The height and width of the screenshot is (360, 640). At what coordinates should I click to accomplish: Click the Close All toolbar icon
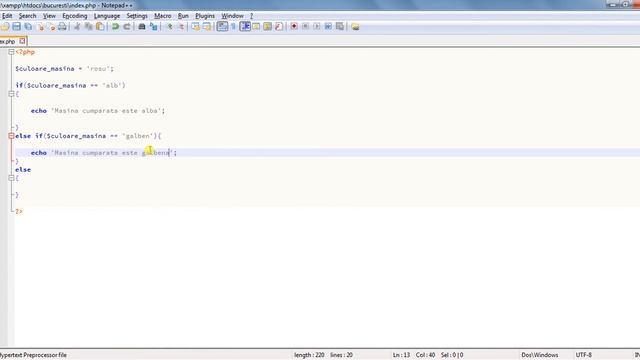(x=51, y=27)
